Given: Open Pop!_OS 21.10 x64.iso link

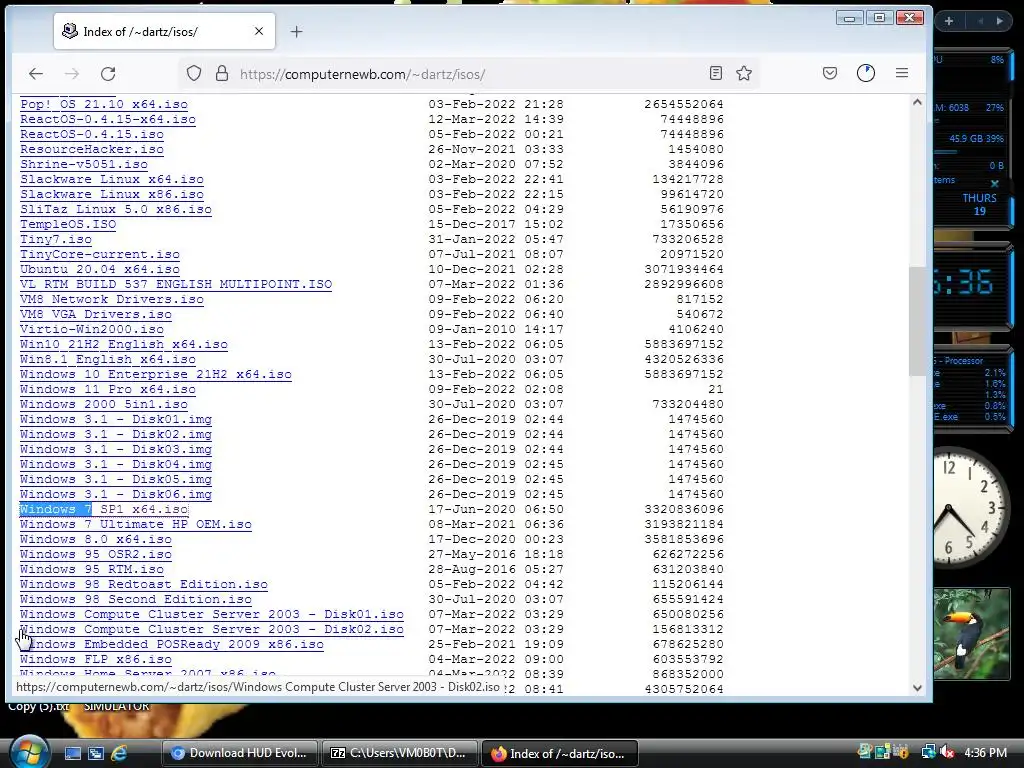Looking at the screenshot, I should tap(104, 104).
